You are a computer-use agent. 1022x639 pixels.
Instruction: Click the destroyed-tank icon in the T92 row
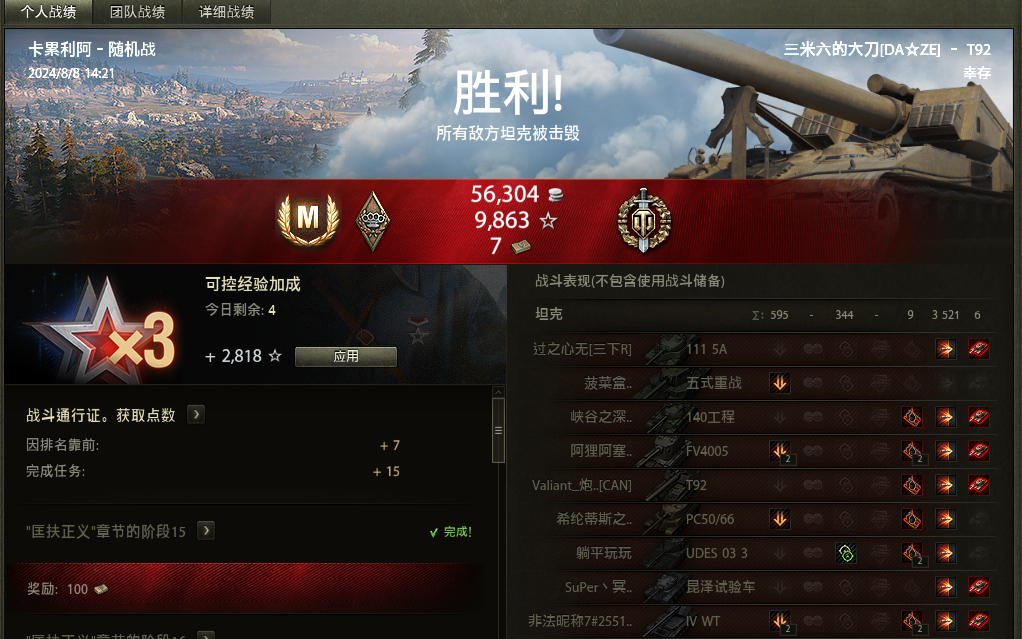(978, 485)
